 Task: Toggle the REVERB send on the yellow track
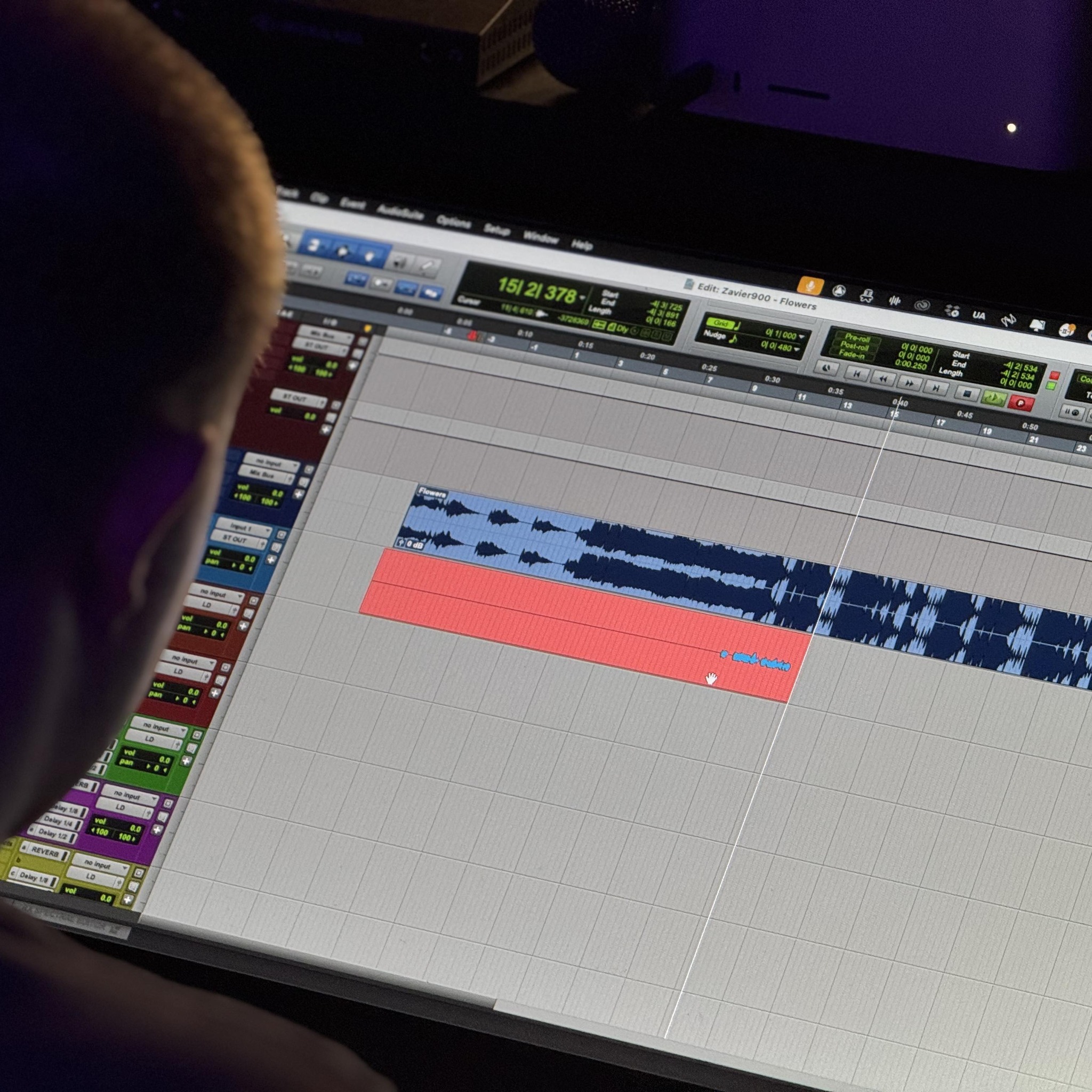click(45, 852)
